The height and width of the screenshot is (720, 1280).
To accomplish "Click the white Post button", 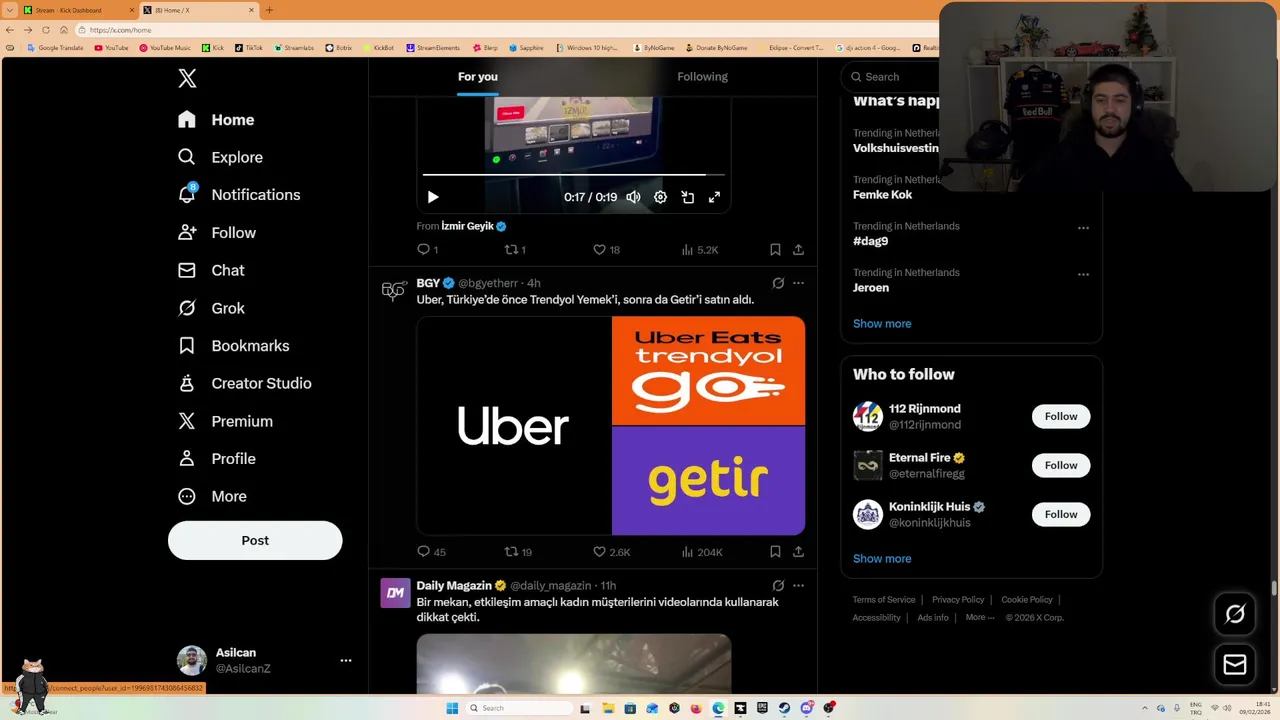I will 255,540.
